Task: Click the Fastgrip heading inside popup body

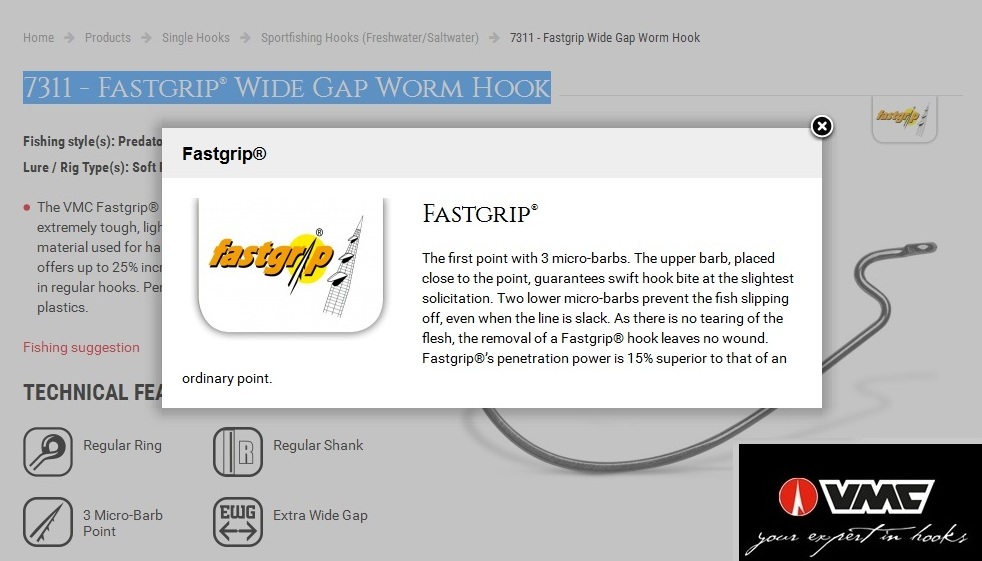Action: (x=480, y=214)
